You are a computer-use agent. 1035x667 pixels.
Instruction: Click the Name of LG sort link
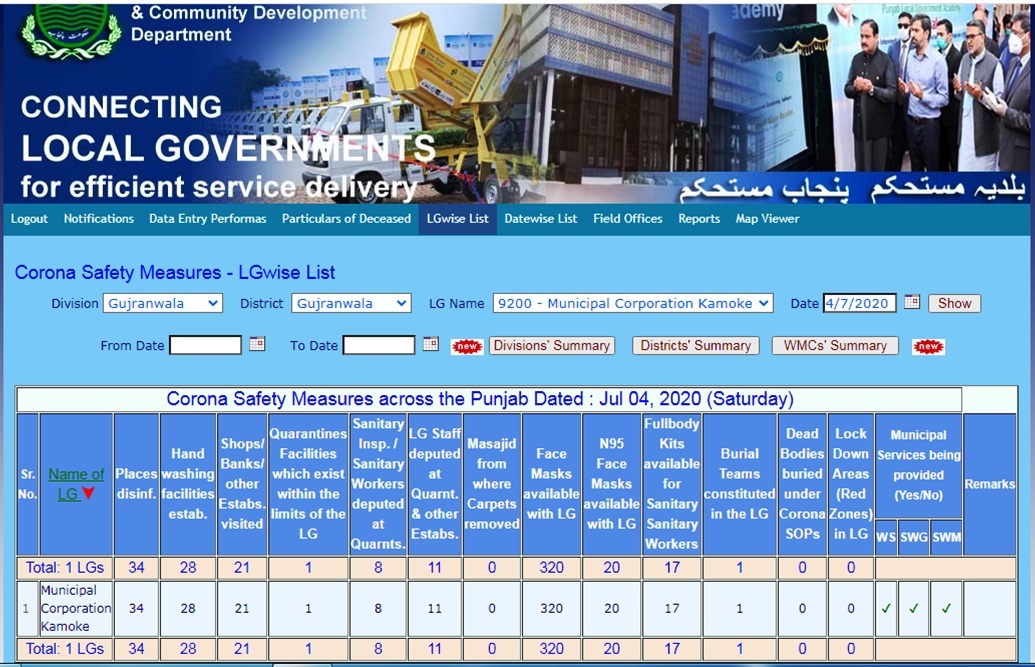(76, 483)
